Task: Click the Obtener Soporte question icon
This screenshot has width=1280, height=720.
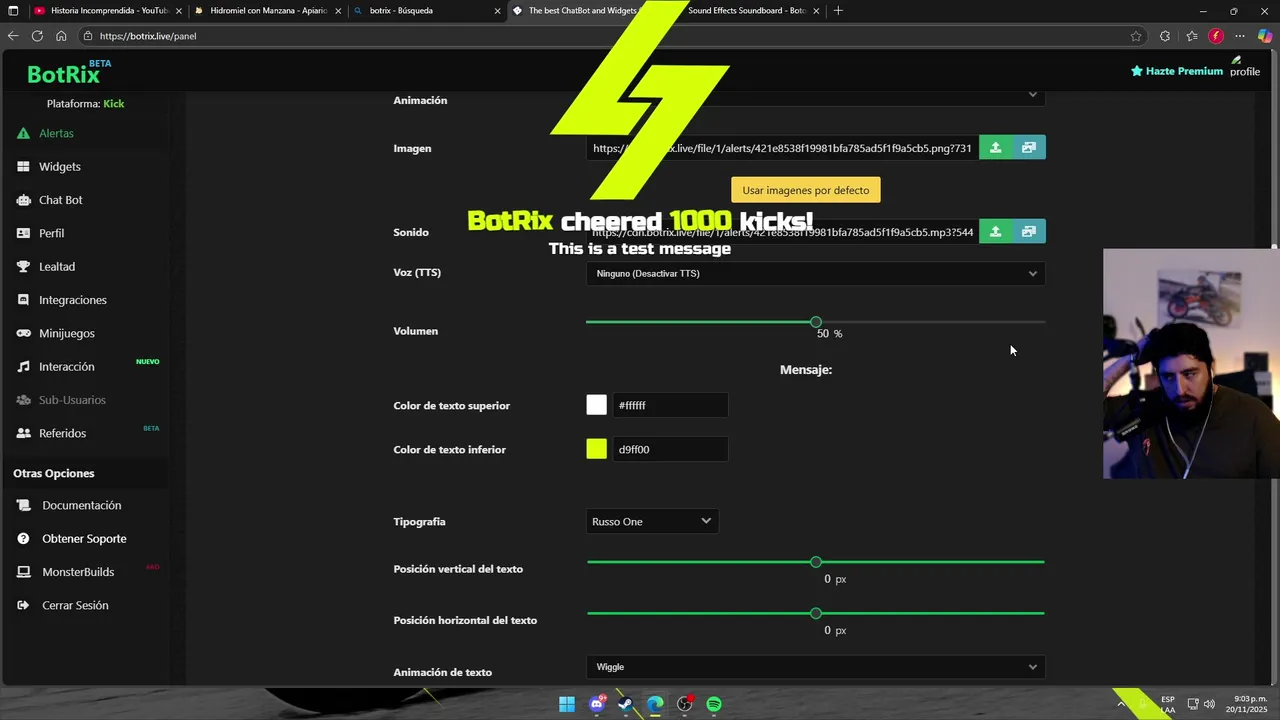Action: click(x=23, y=538)
